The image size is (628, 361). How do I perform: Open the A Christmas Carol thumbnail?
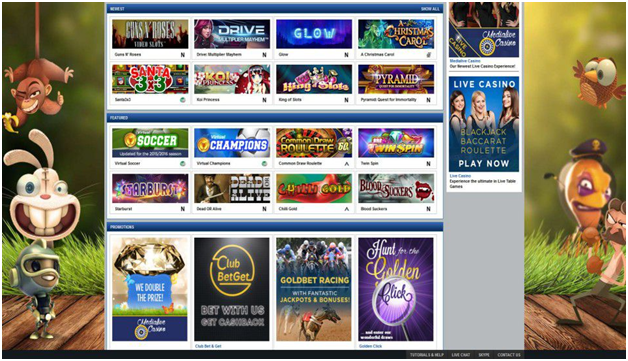pyautogui.click(x=396, y=34)
